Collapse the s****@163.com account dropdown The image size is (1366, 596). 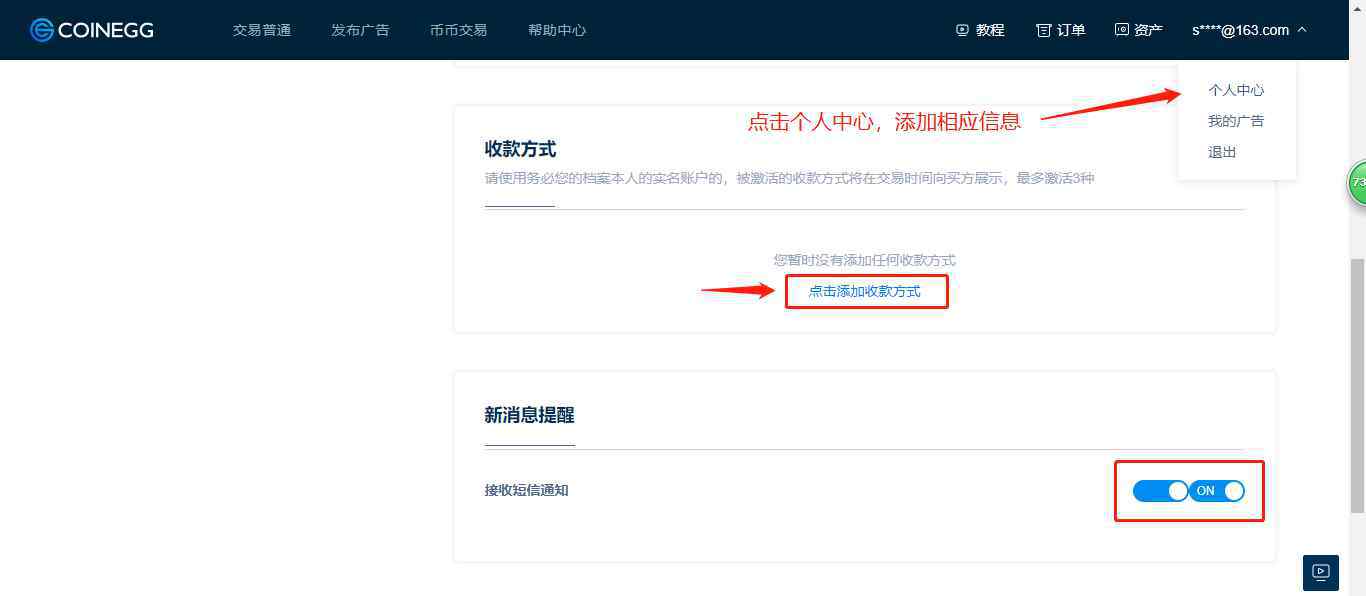click(x=1250, y=30)
